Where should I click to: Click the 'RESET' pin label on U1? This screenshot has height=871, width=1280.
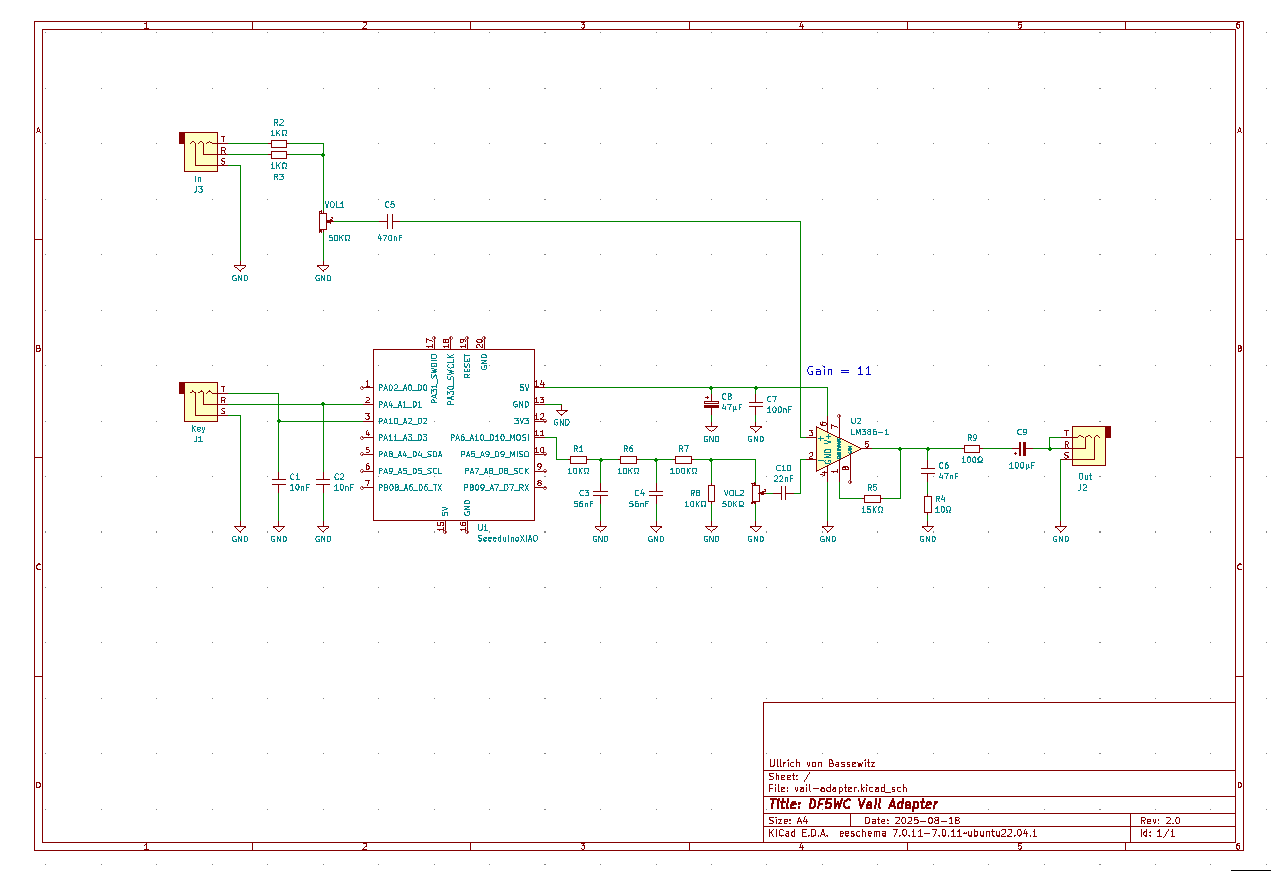(x=467, y=364)
